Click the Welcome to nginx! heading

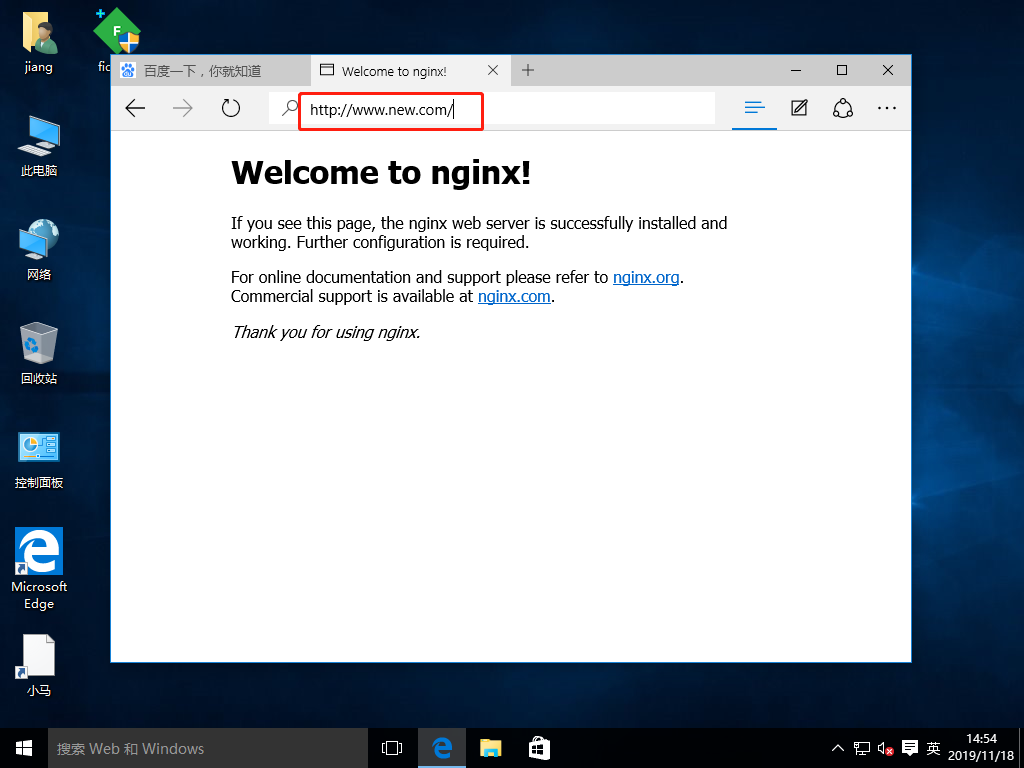[x=381, y=172]
